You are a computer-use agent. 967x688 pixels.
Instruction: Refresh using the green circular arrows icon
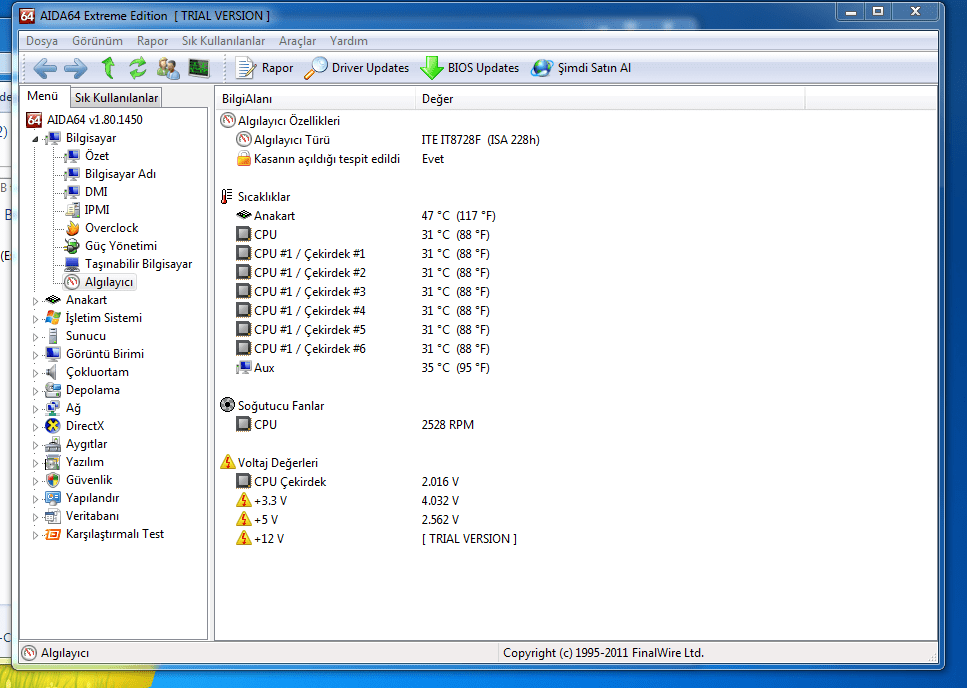(x=138, y=68)
